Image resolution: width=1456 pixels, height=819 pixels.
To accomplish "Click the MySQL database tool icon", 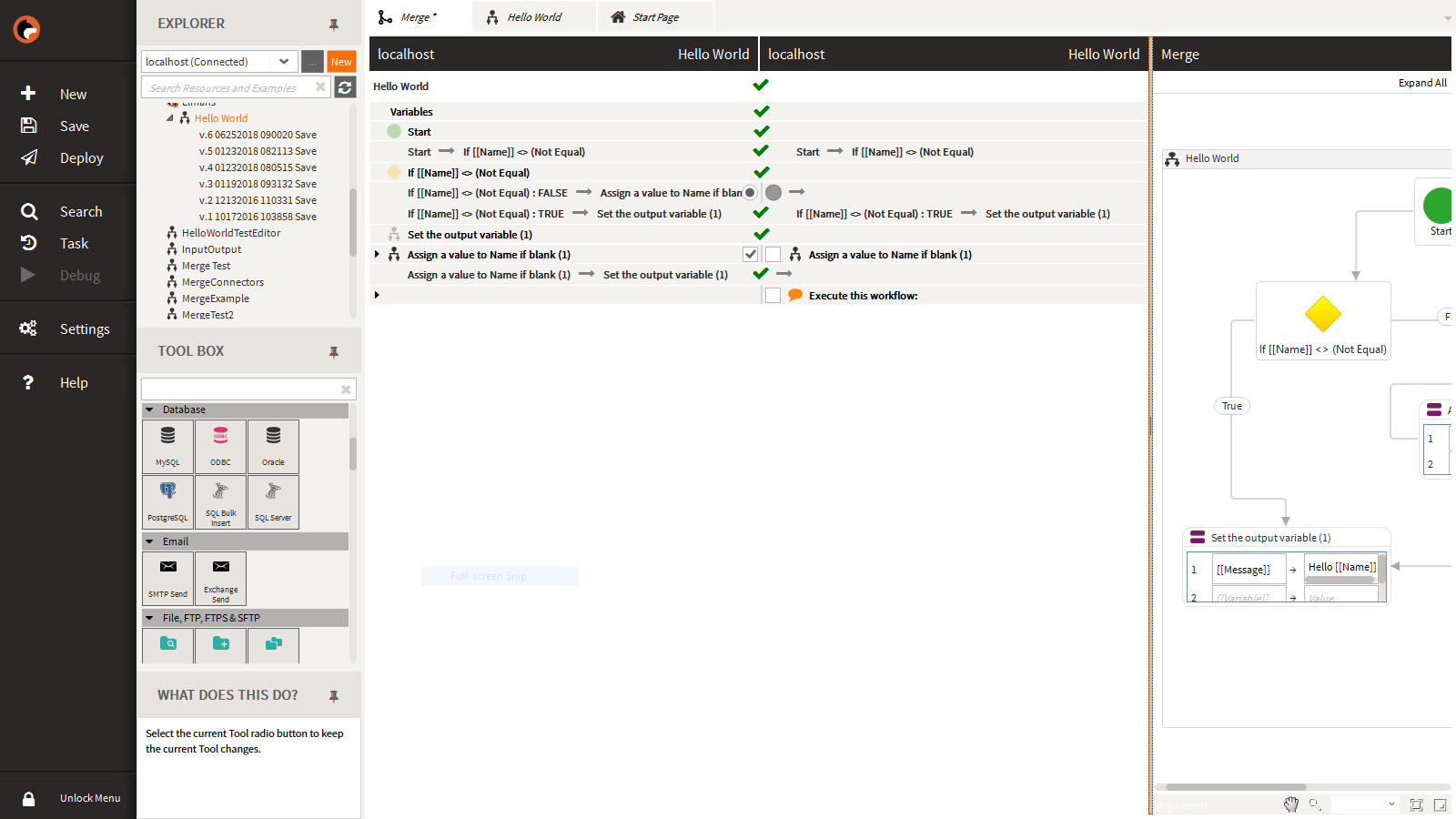I will (x=168, y=445).
